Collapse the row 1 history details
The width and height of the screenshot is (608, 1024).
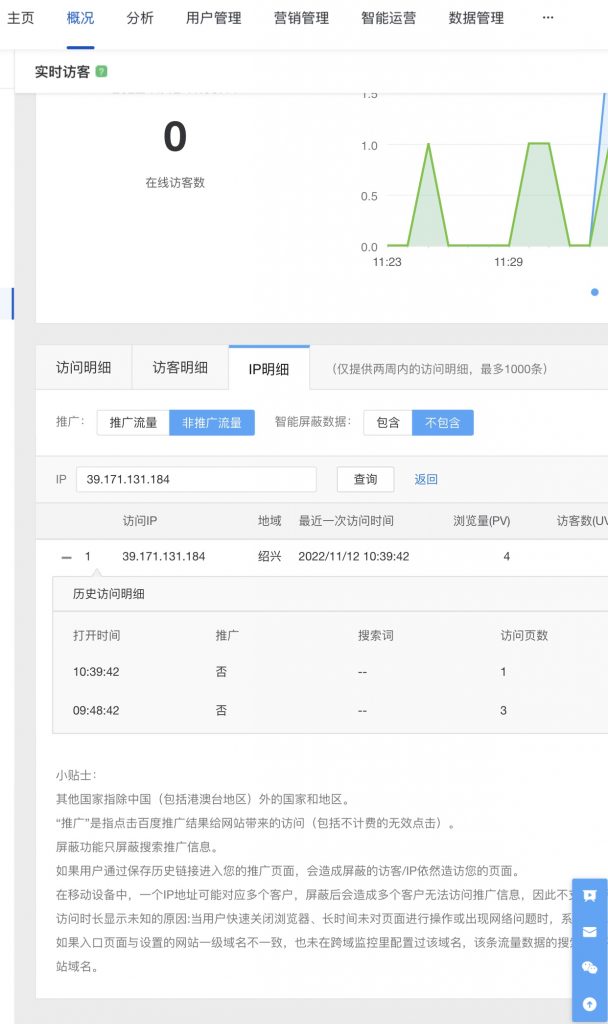pos(66,557)
